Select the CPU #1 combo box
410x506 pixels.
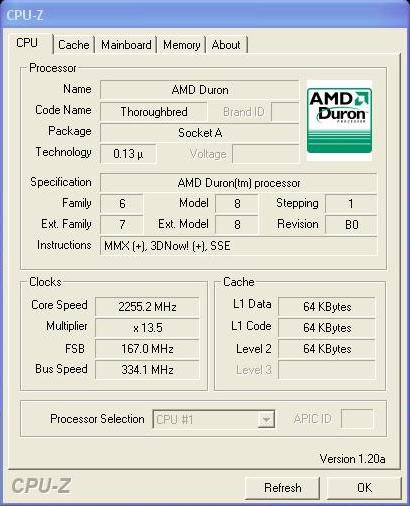tap(214, 419)
